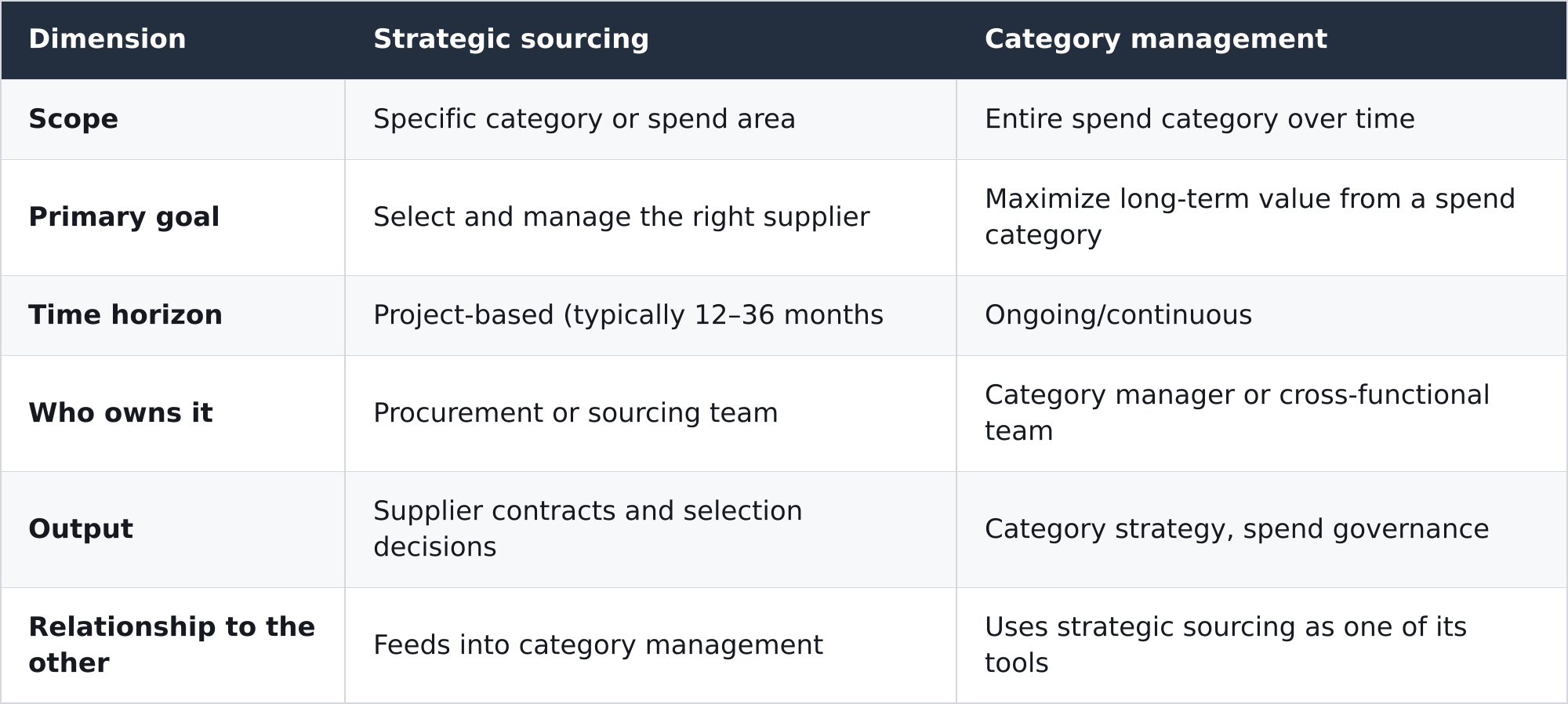Viewport: 1568px width, 704px height.
Task: Select 'Maximize long-term value from a spend category' cell
Action: pyautogui.click(x=1261, y=217)
